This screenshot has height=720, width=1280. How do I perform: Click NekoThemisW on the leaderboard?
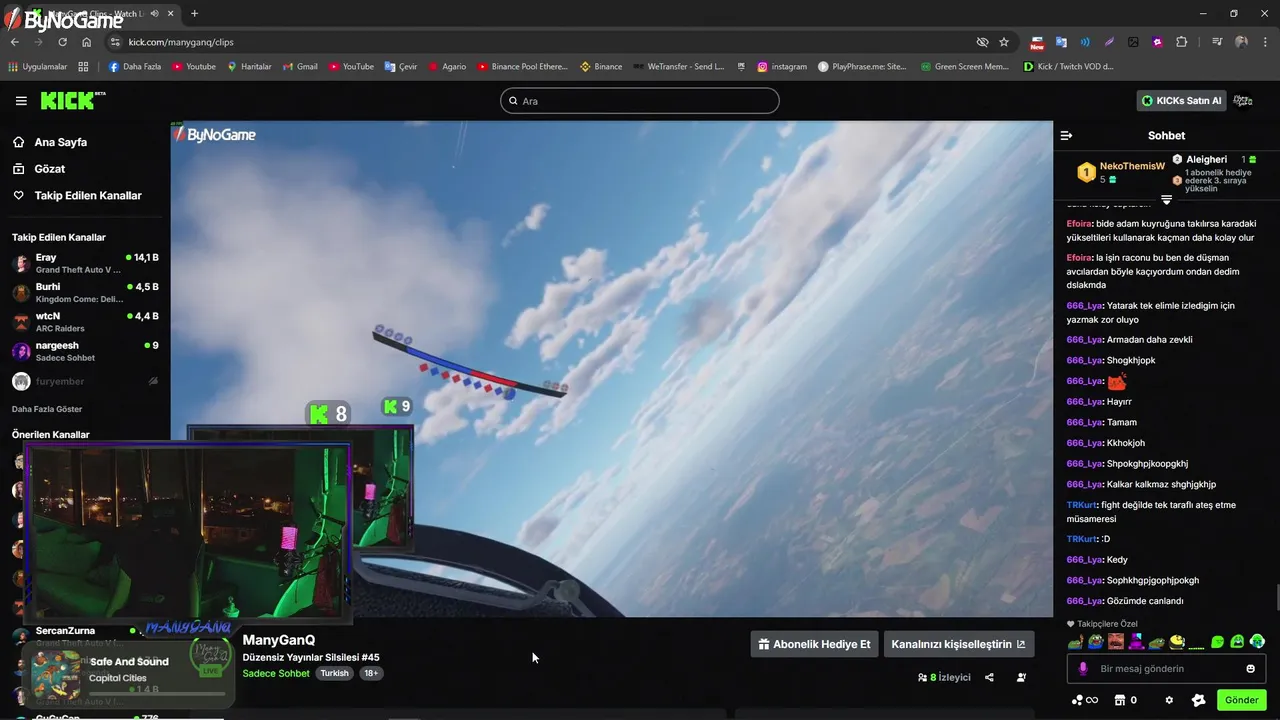1132,166
